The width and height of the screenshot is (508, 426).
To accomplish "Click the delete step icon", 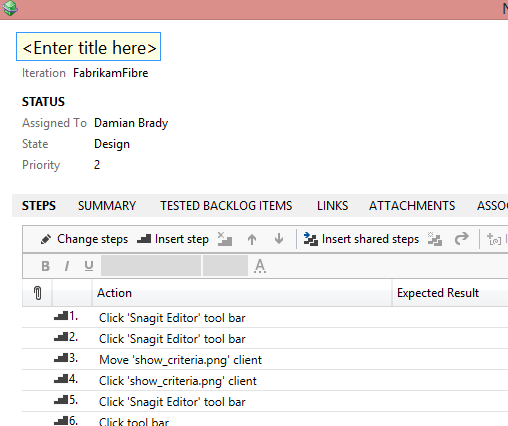I will [225, 239].
